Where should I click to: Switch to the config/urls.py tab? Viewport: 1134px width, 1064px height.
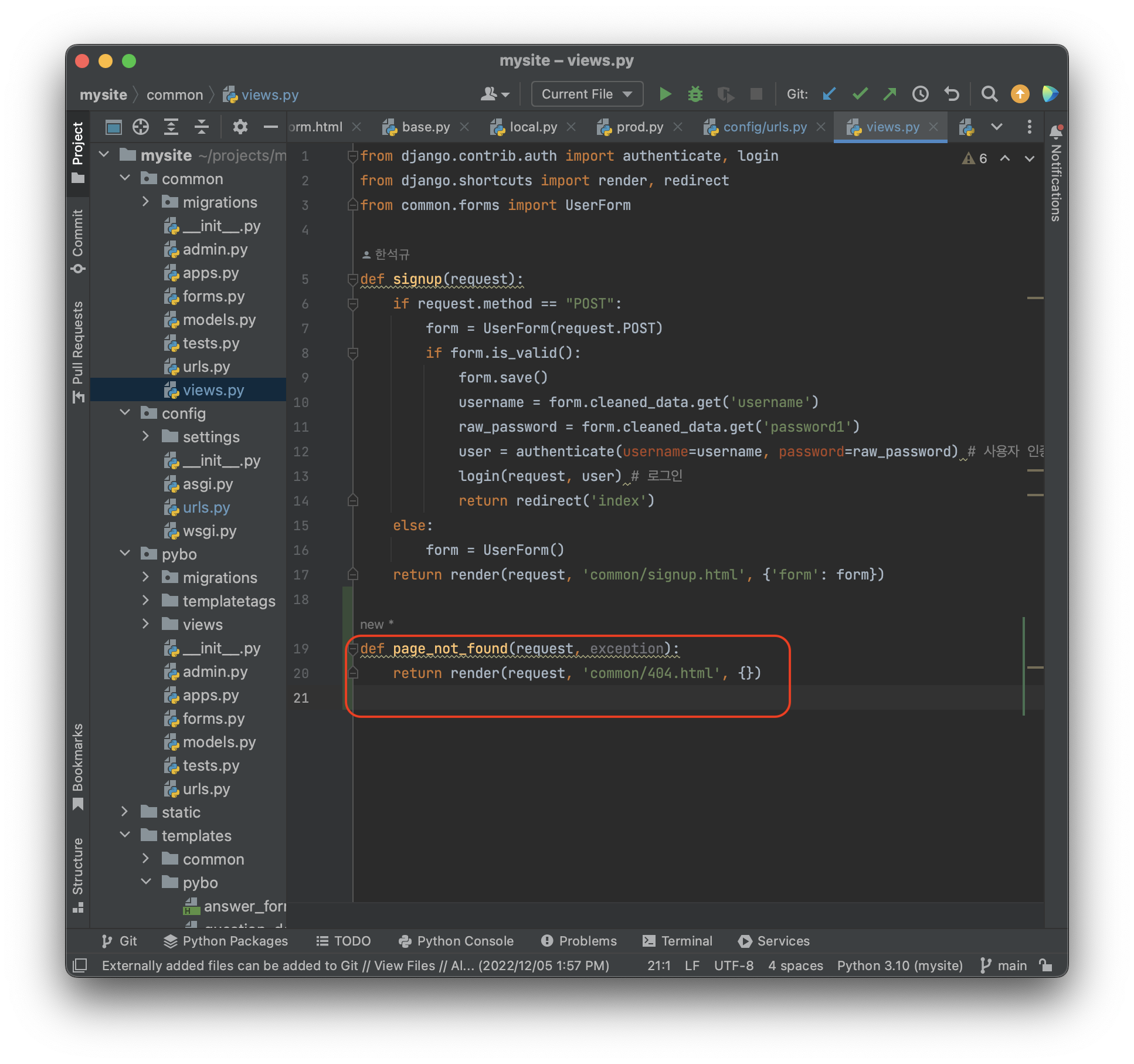764,127
